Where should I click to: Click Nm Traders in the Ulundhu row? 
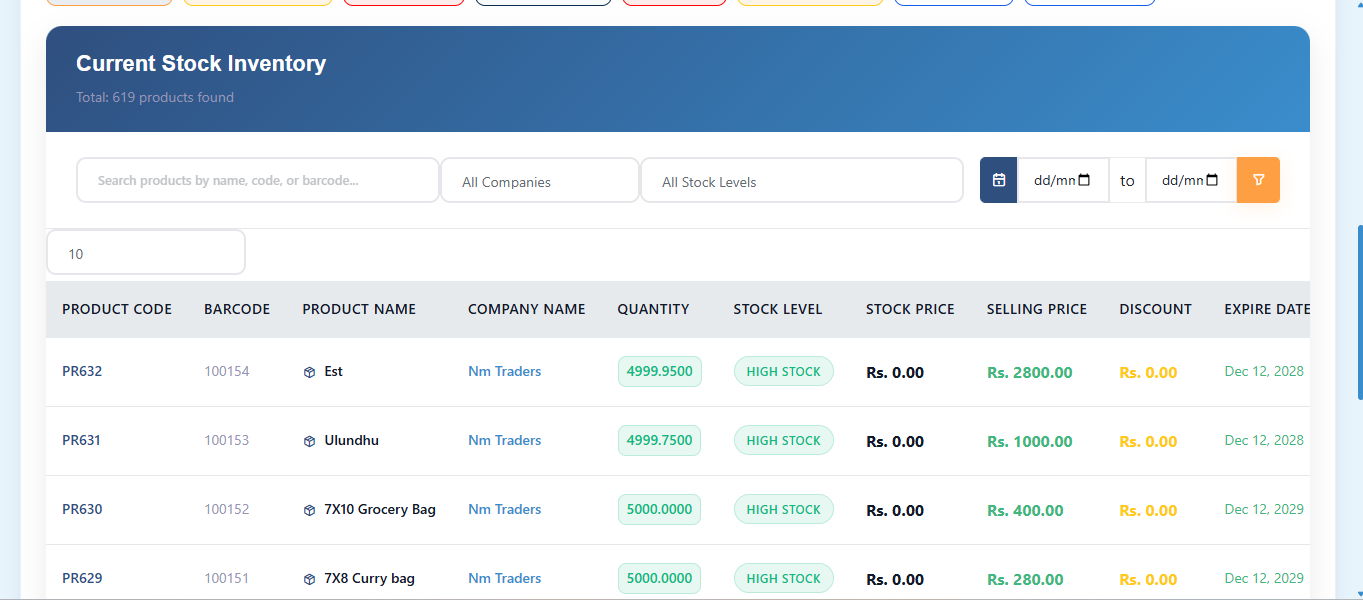[505, 440]
